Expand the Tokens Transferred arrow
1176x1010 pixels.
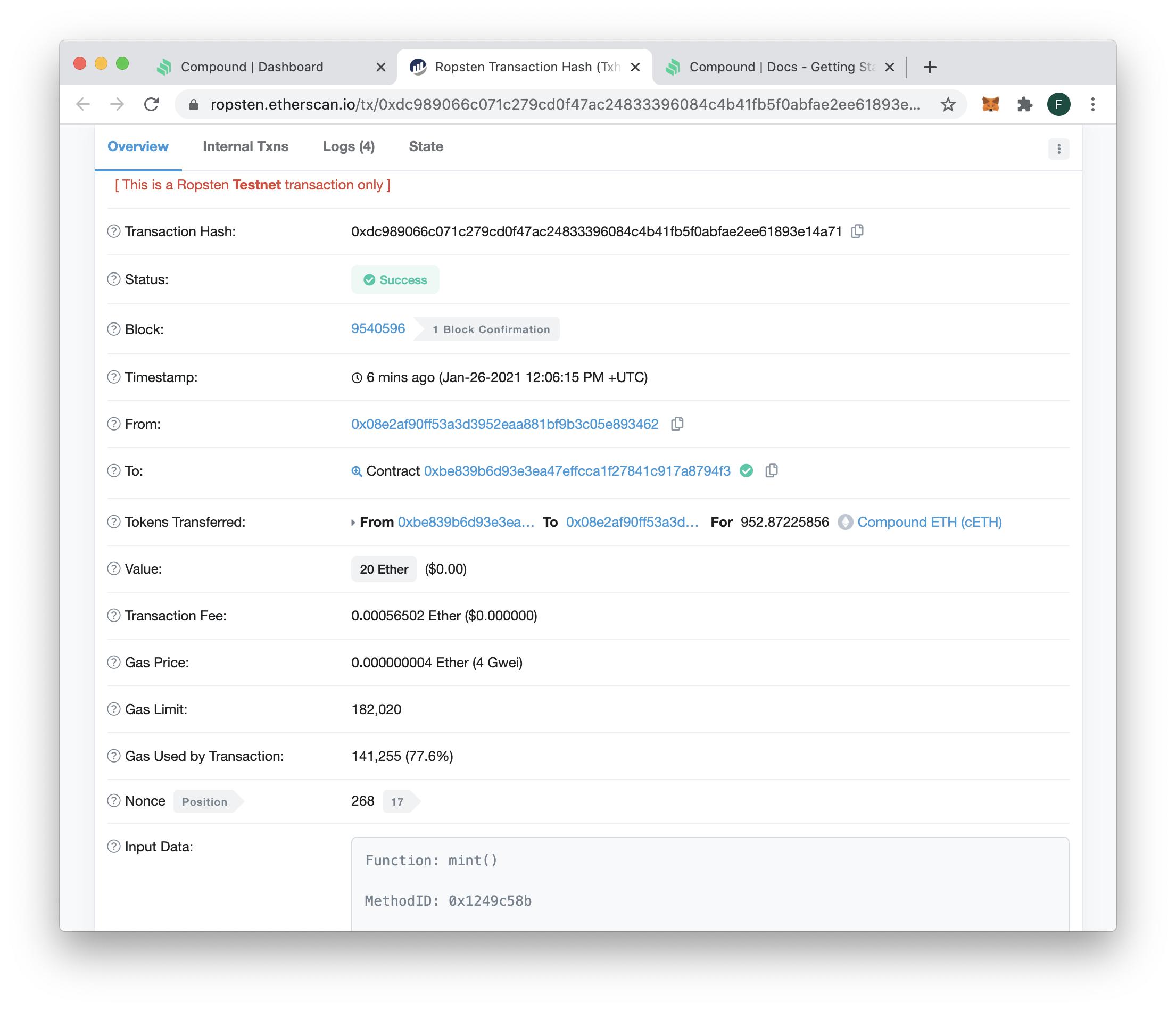pyautogui.click(x=353, y=523)
